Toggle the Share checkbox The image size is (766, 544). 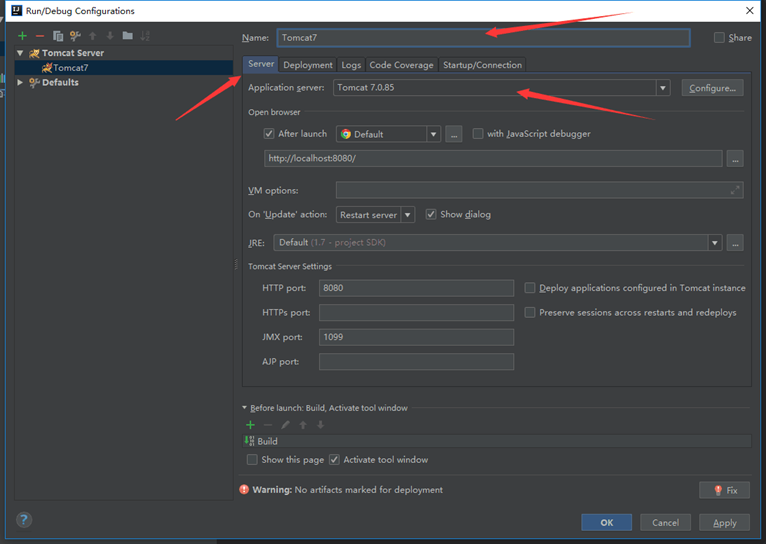(x=719, y=38)
